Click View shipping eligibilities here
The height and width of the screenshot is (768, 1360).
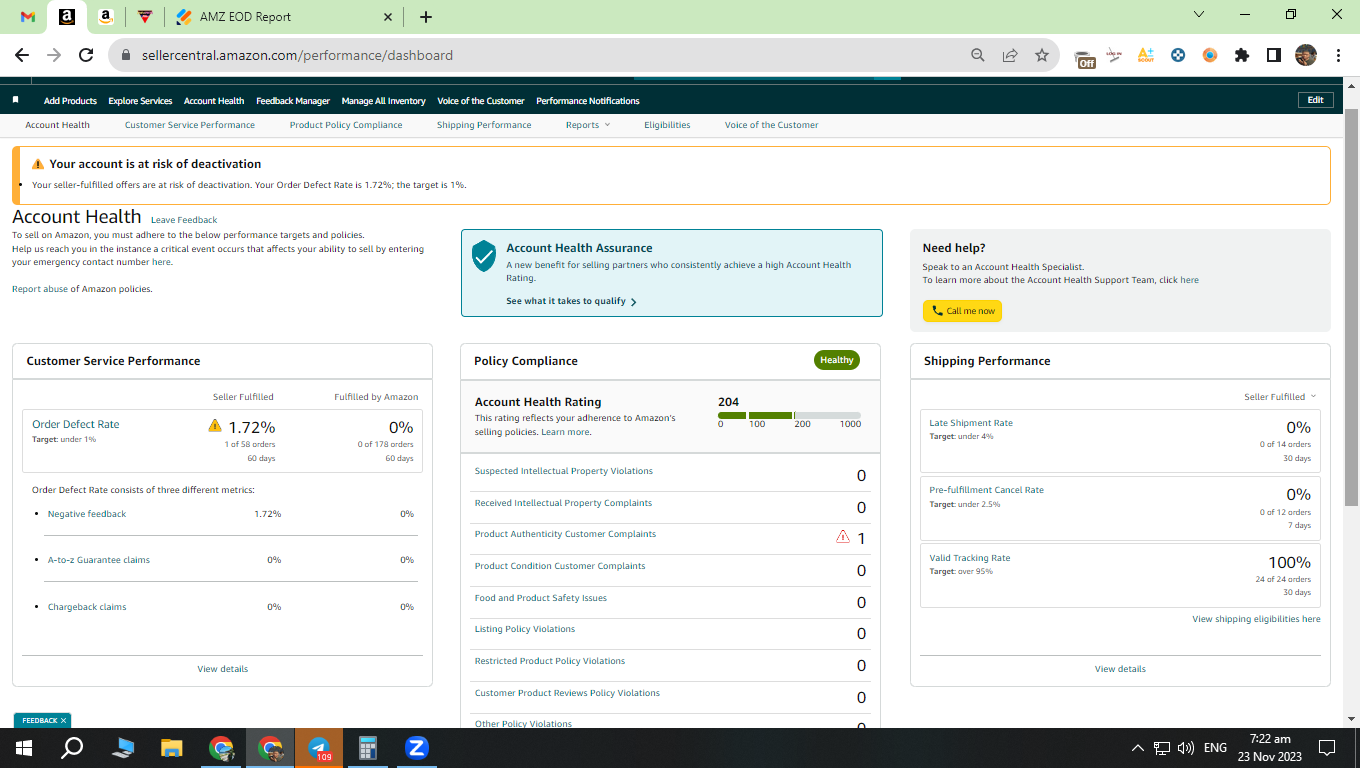(x=1256, y=619)
